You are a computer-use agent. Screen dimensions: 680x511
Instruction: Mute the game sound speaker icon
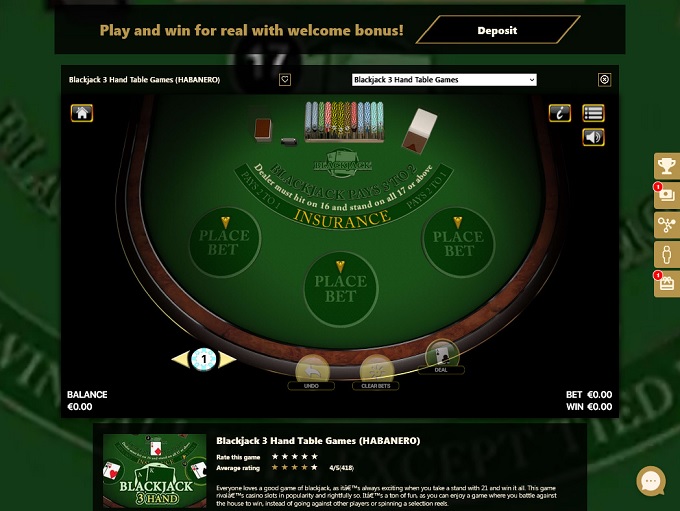pyautogui.click(x=593, y=137)
